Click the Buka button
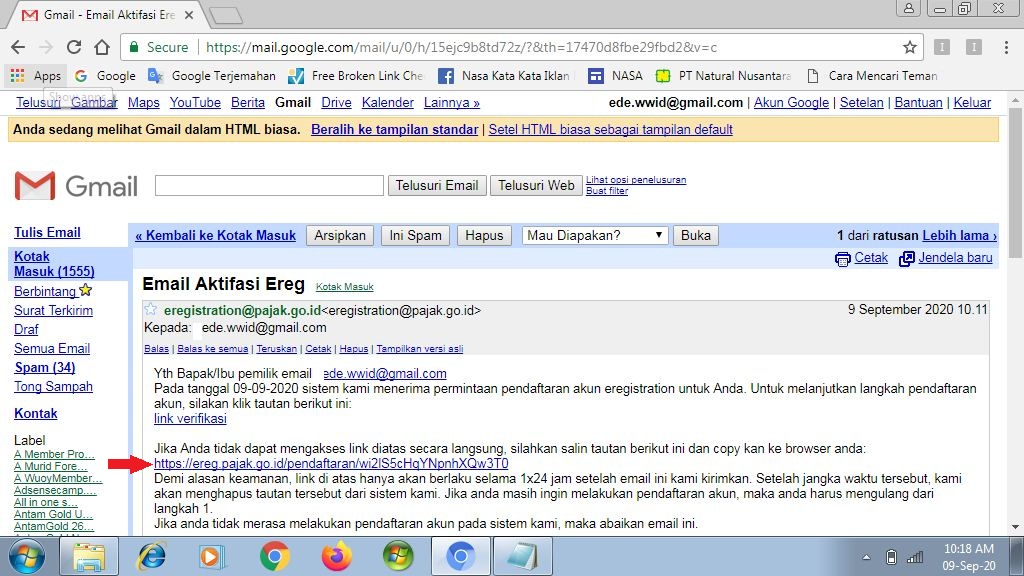Viewport: 1024px width, 576px height. pos(696,235)
